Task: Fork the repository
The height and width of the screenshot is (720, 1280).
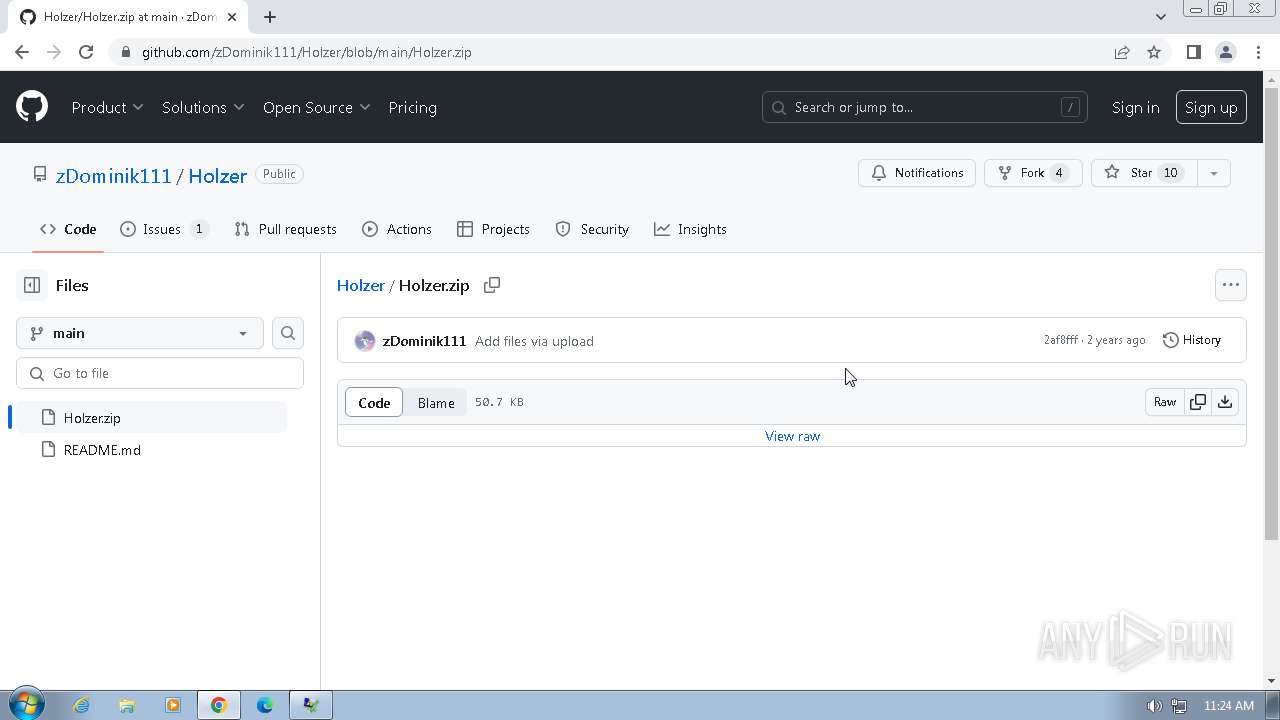Action: tap(1033, 173)
